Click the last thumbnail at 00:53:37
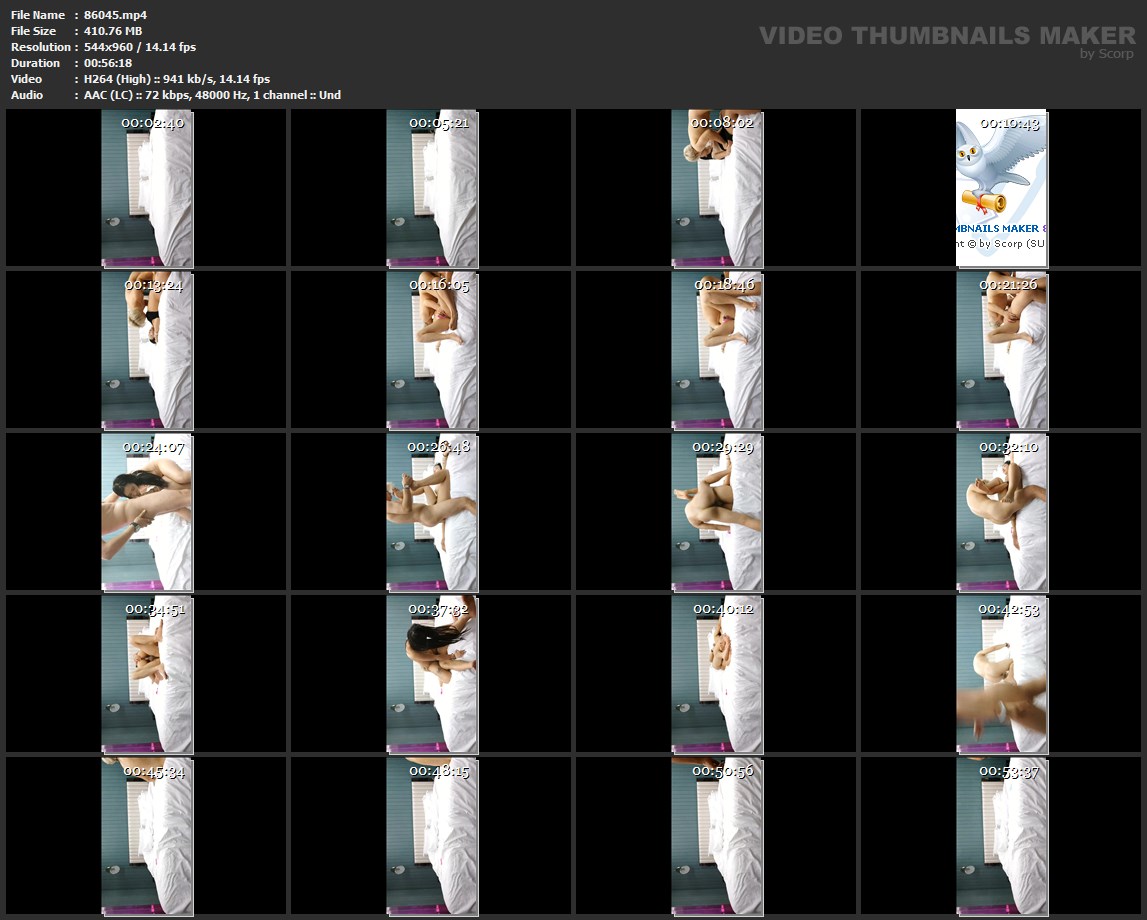This screenshot has width=1147, height=920. pos(1002,838)
